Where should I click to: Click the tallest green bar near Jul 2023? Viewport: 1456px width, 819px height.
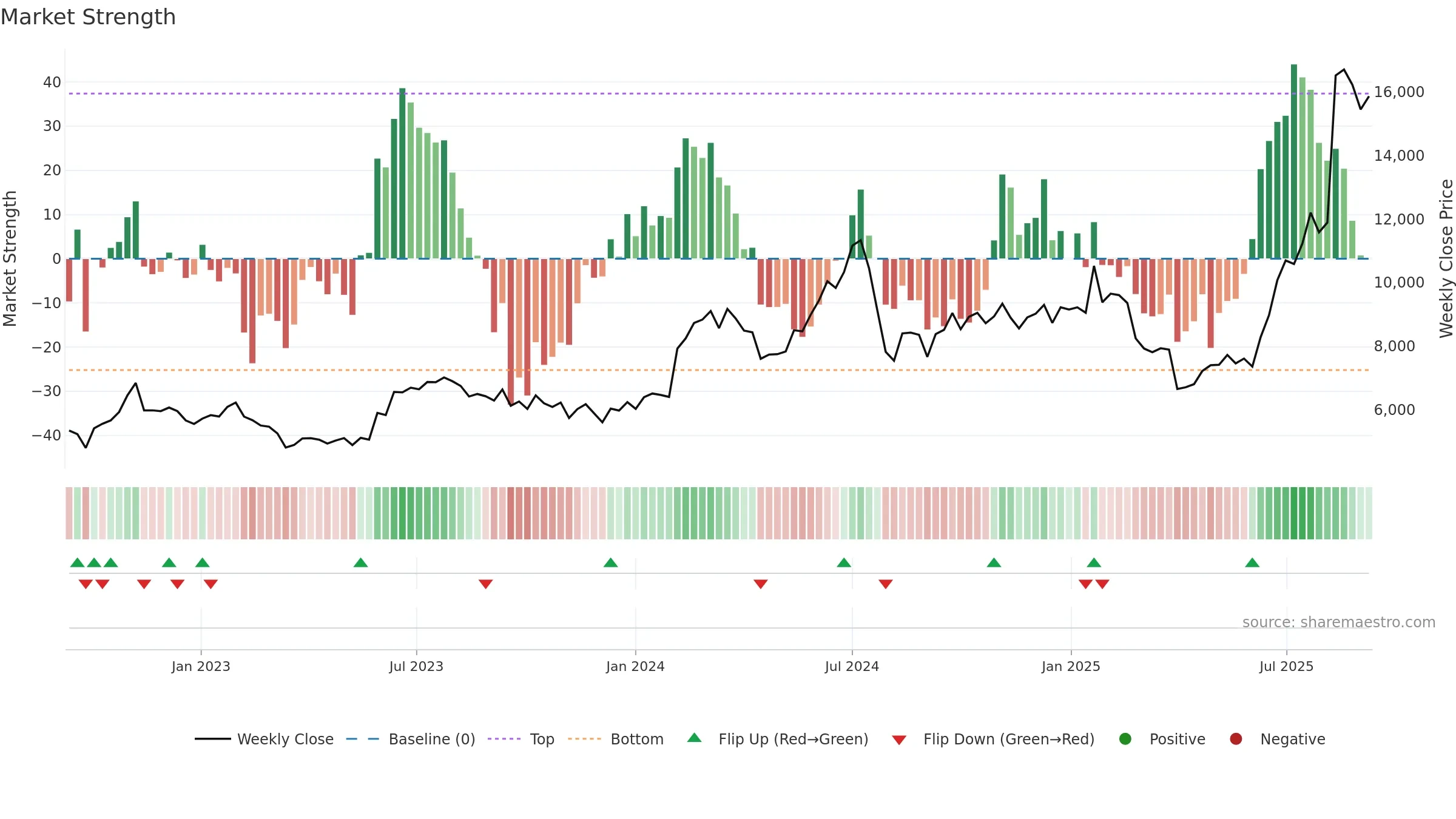point(402,174)
